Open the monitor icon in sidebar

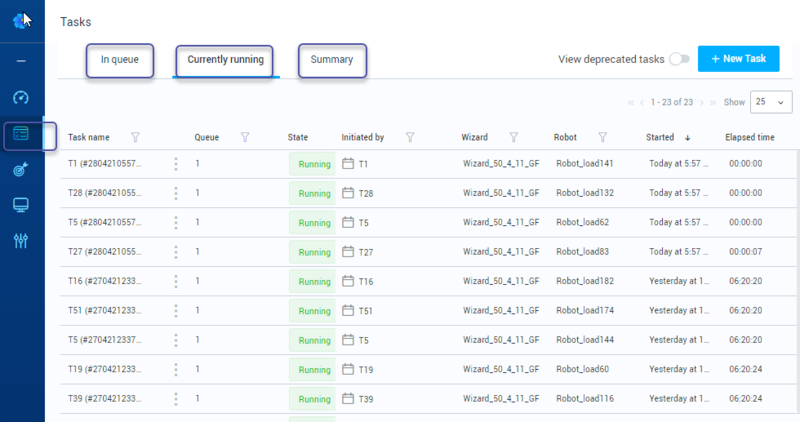click(21, 205)
